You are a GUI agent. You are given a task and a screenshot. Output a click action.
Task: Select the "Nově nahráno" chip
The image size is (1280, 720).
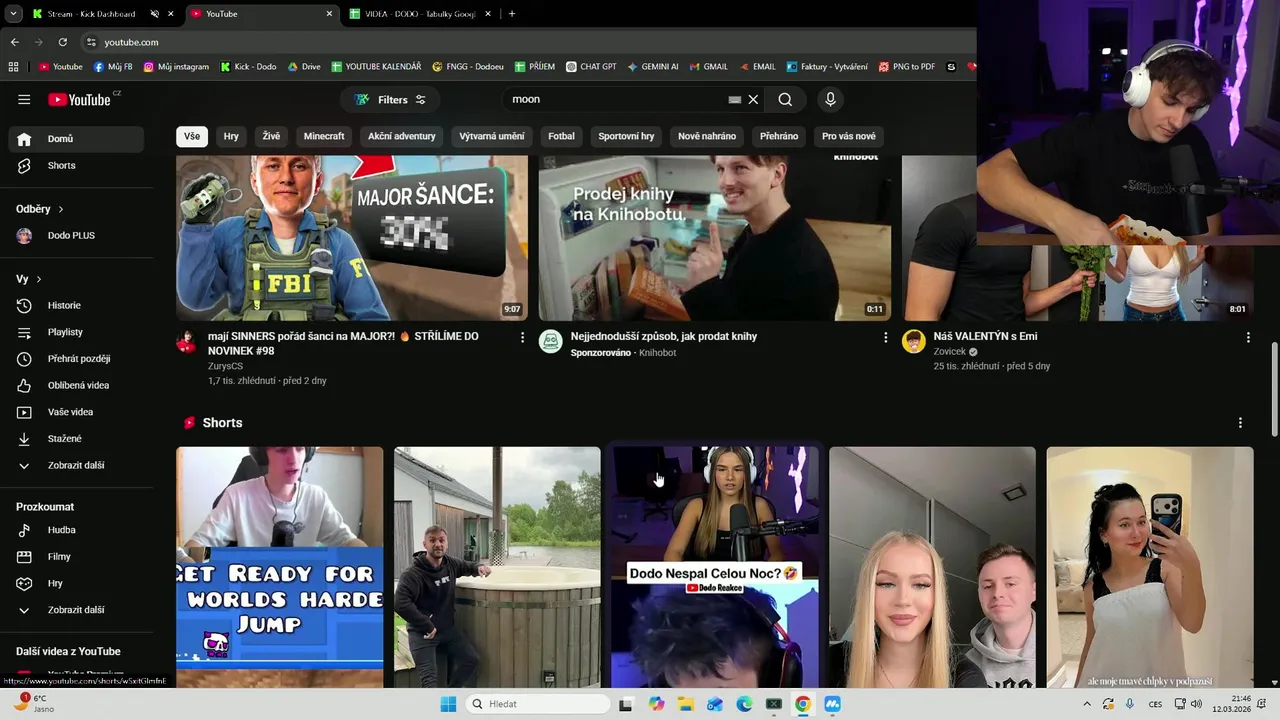point(707,136)
